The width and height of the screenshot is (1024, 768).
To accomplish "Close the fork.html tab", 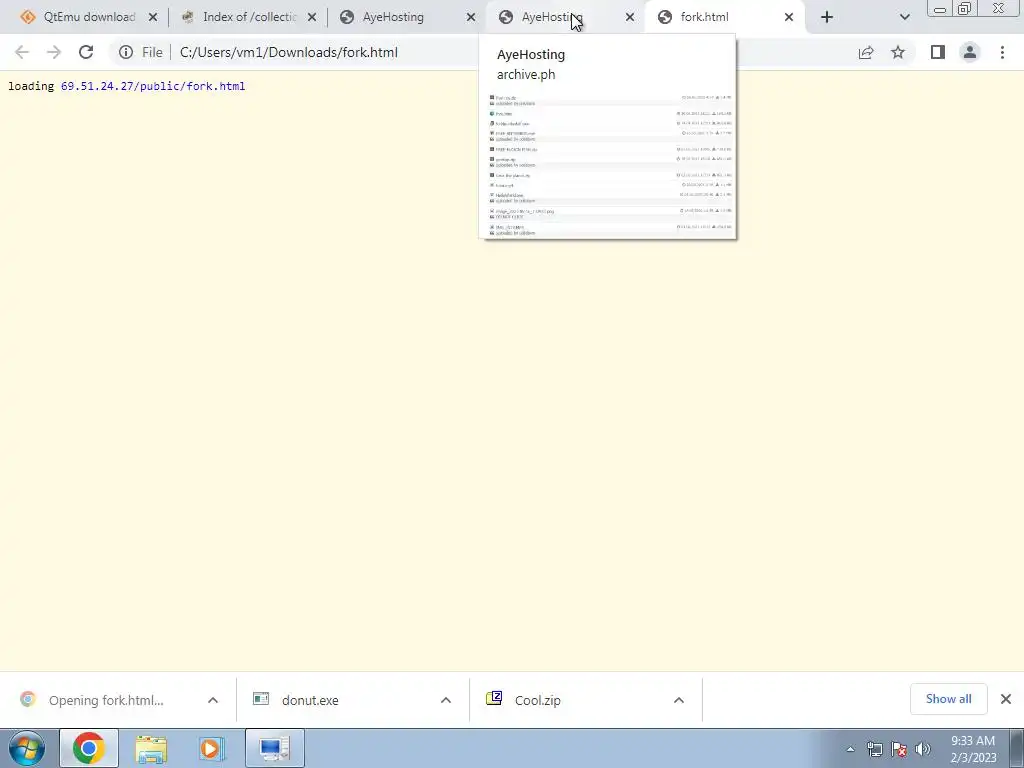I will (789, 18).
